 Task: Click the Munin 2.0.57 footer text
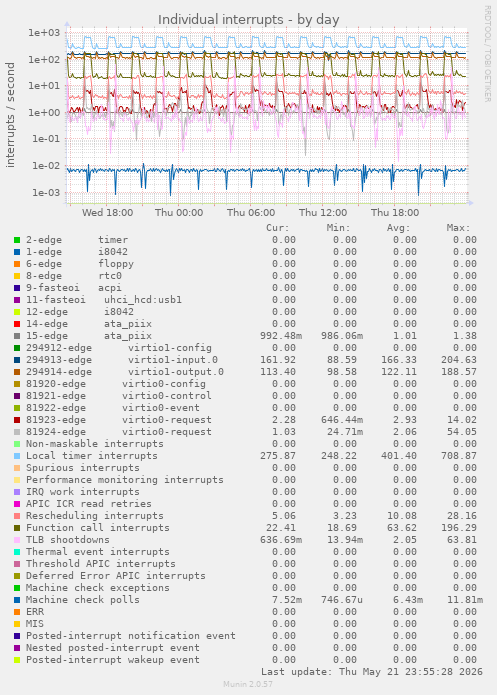click(x=248, y=684)
